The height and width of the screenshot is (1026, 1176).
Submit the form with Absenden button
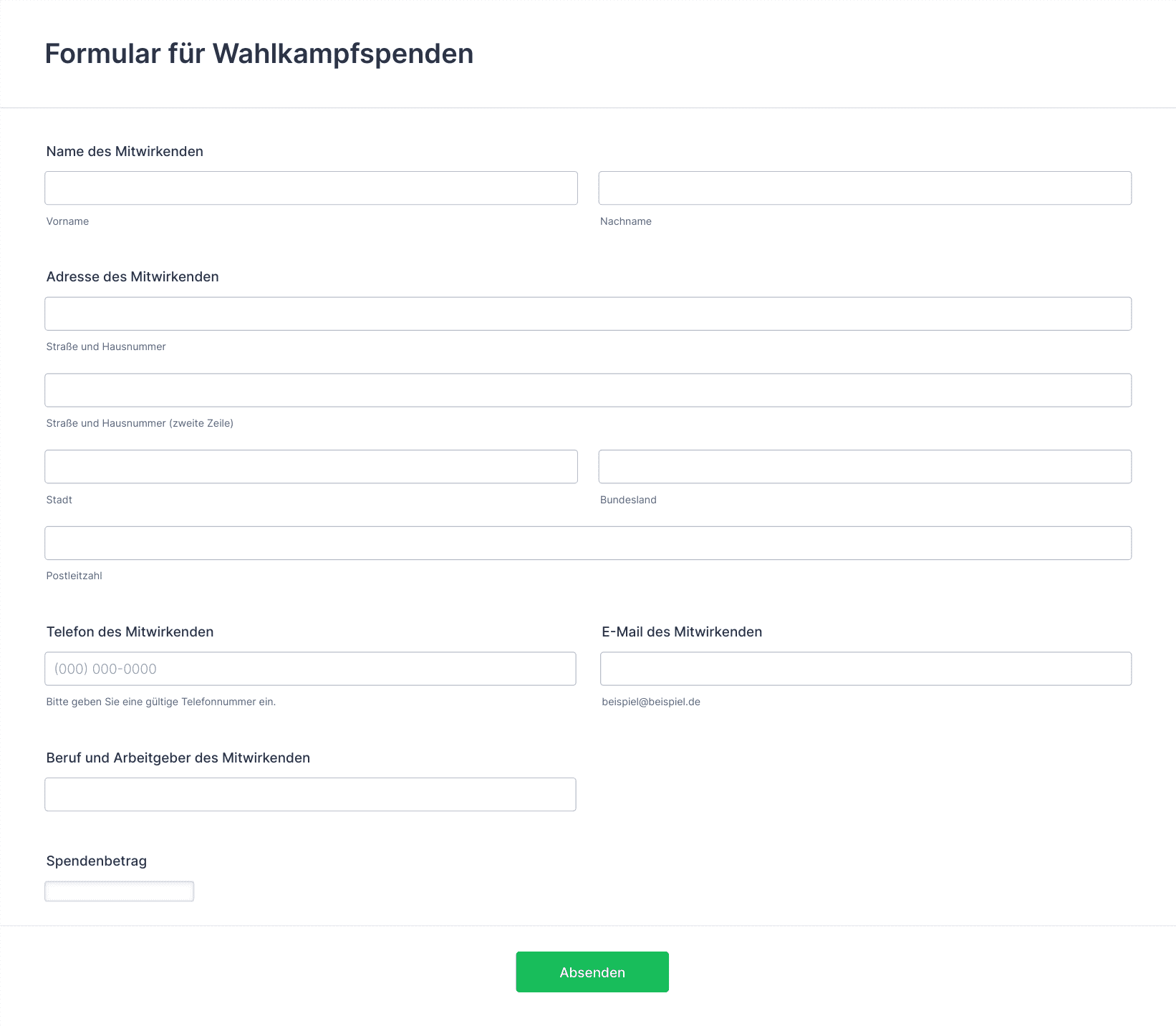[x=592, y=972]
